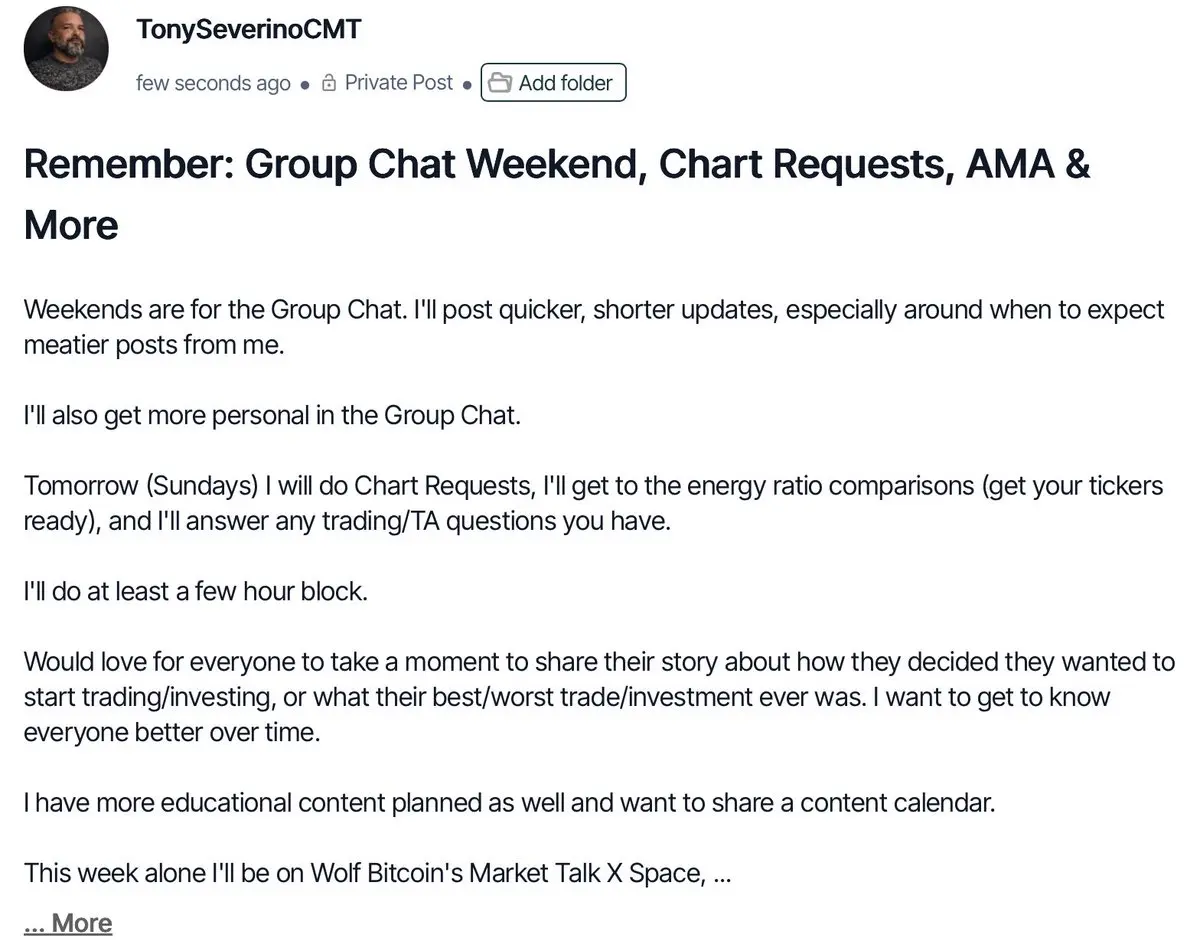Click the lock icon beside Private Post
Screen dimensions: 1200x951
tap(329, 84)
